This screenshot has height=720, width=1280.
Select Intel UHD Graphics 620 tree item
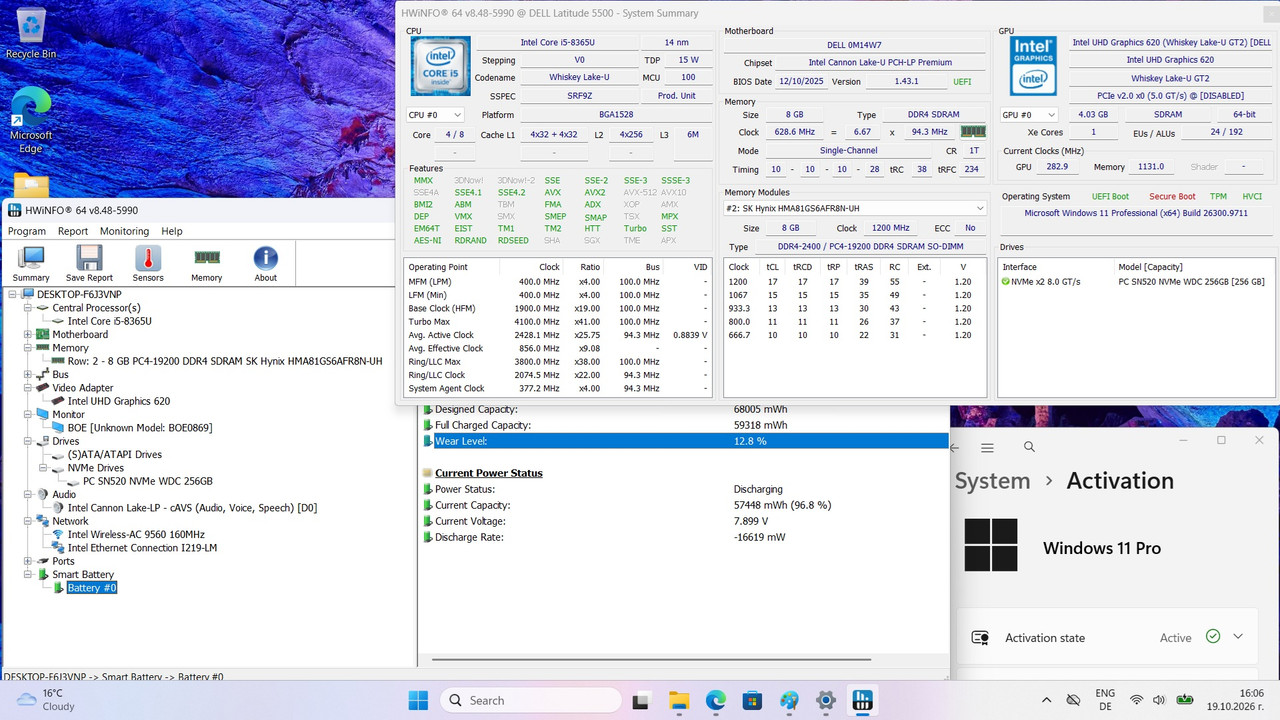[119, 402]
